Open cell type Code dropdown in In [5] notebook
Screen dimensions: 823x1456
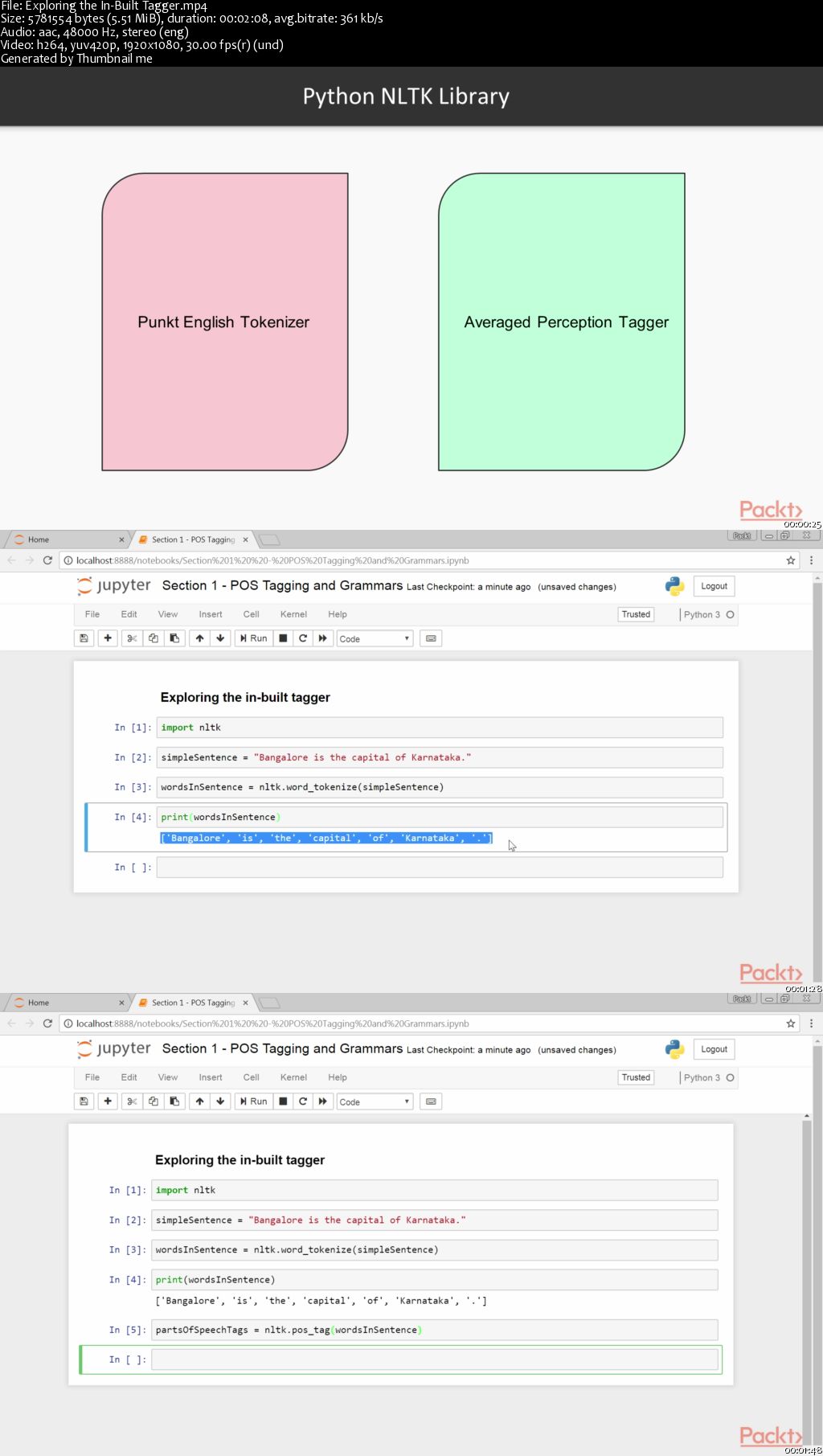point(375,1101)
